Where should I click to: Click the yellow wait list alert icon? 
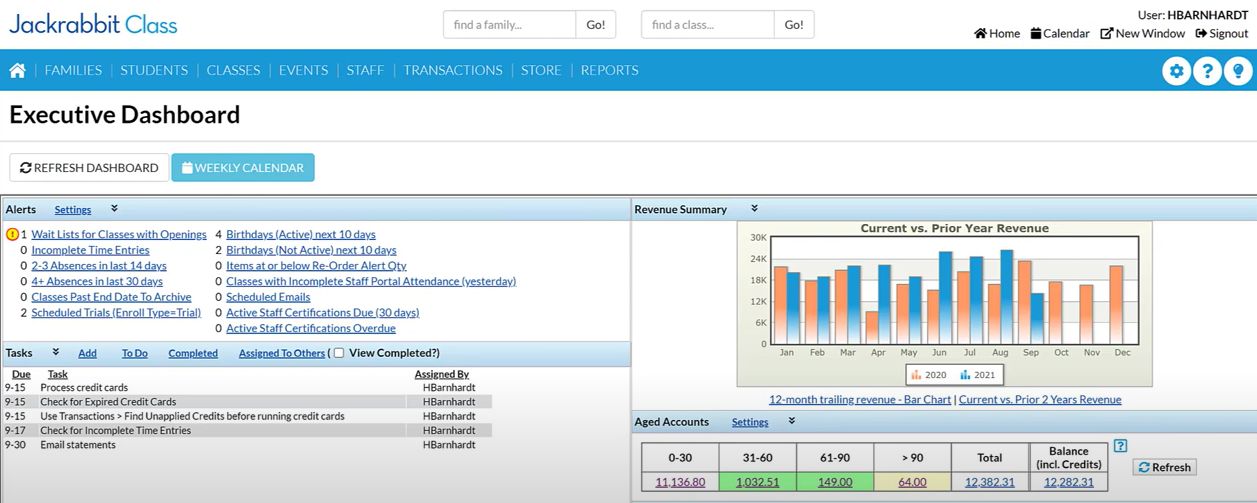[x=12, y=235]
